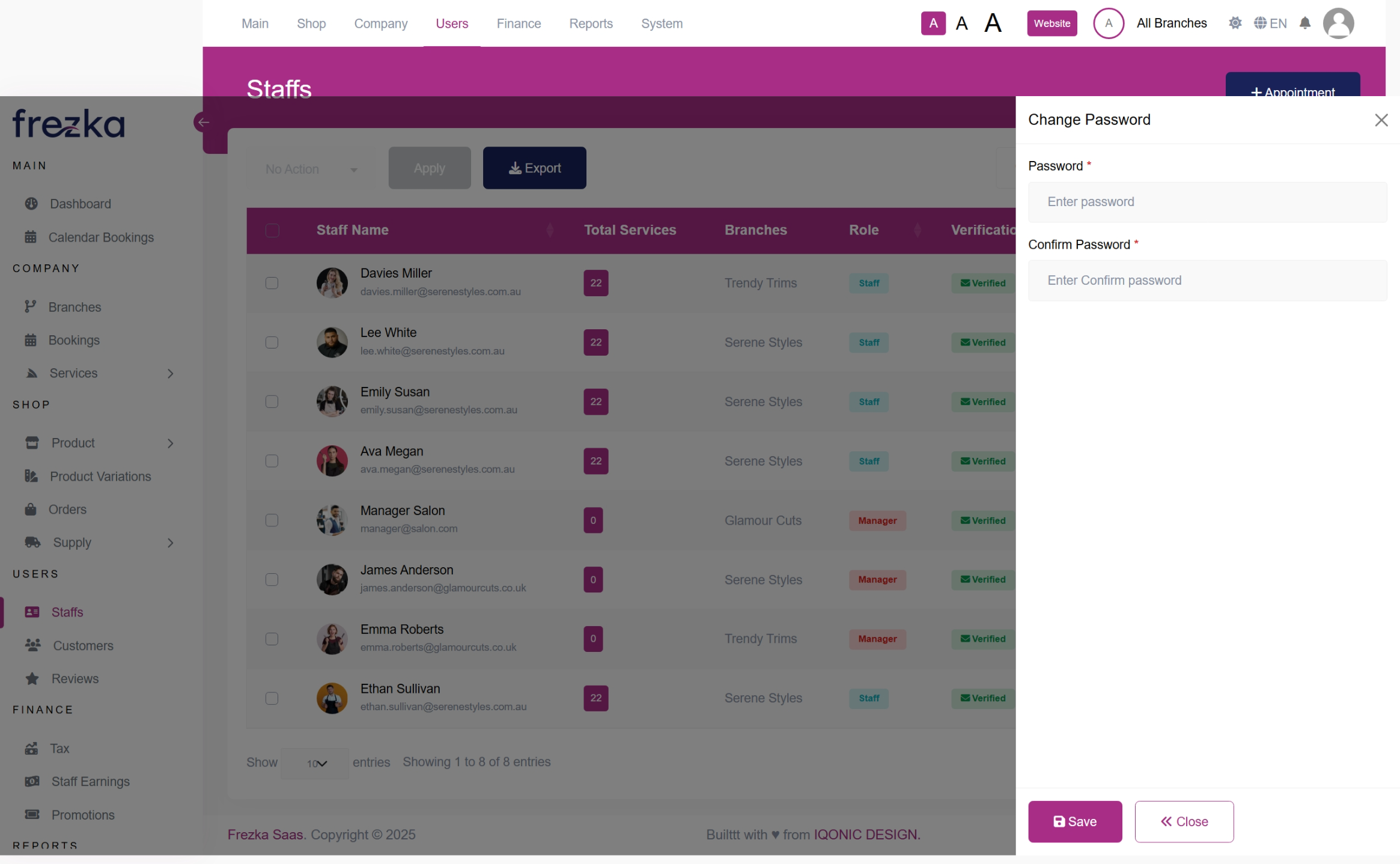Screen dimensions: 1400x864
Task: Check the box for Davies Miller
Action: pos(272,283)
